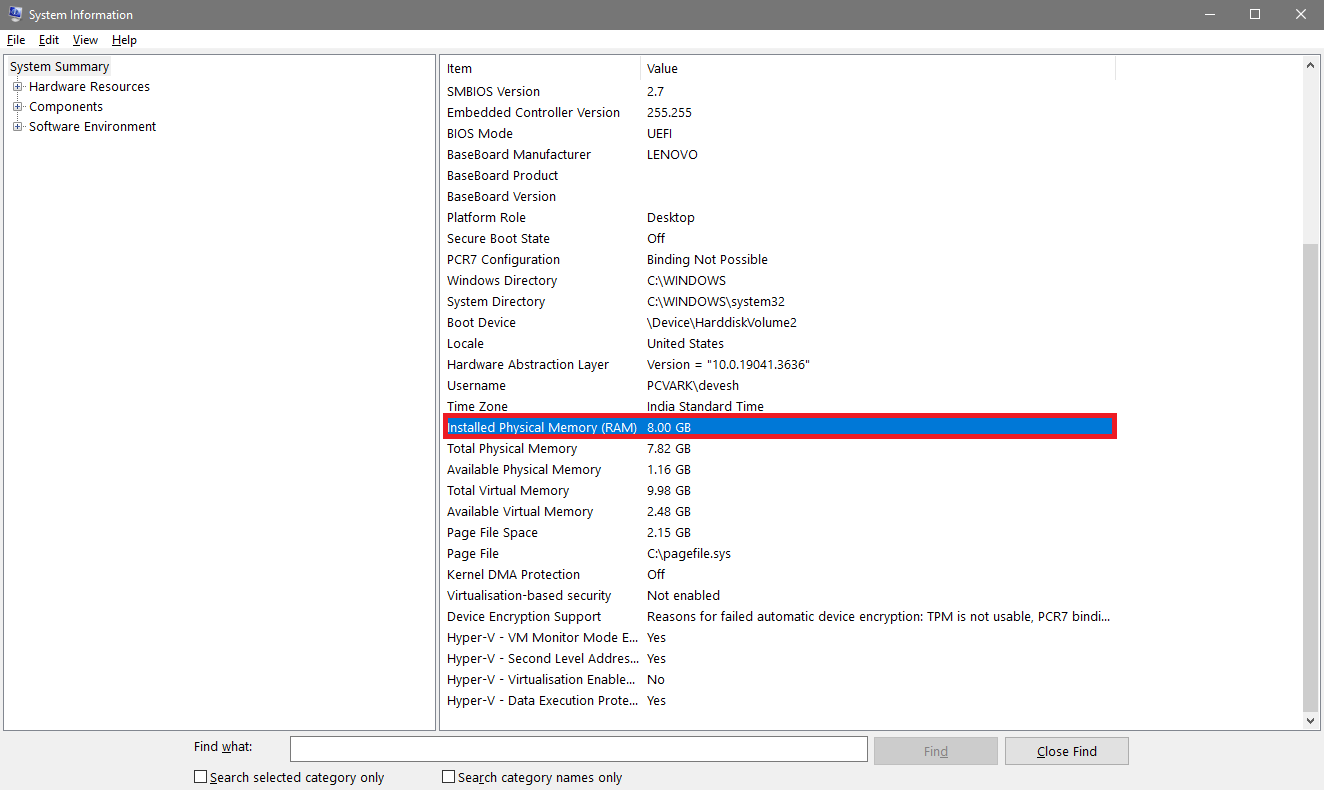Expand the Hardware Resources tree node

pos(17,87)
